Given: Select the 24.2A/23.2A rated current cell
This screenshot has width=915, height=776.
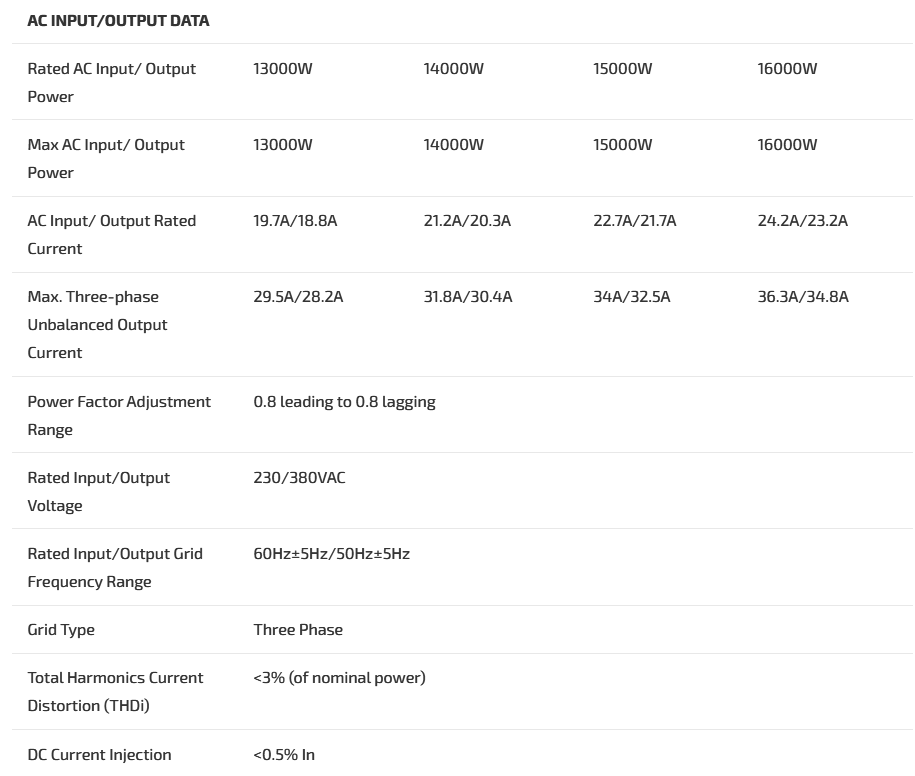Looking at the screenshot, I should [x=802, y=221].
